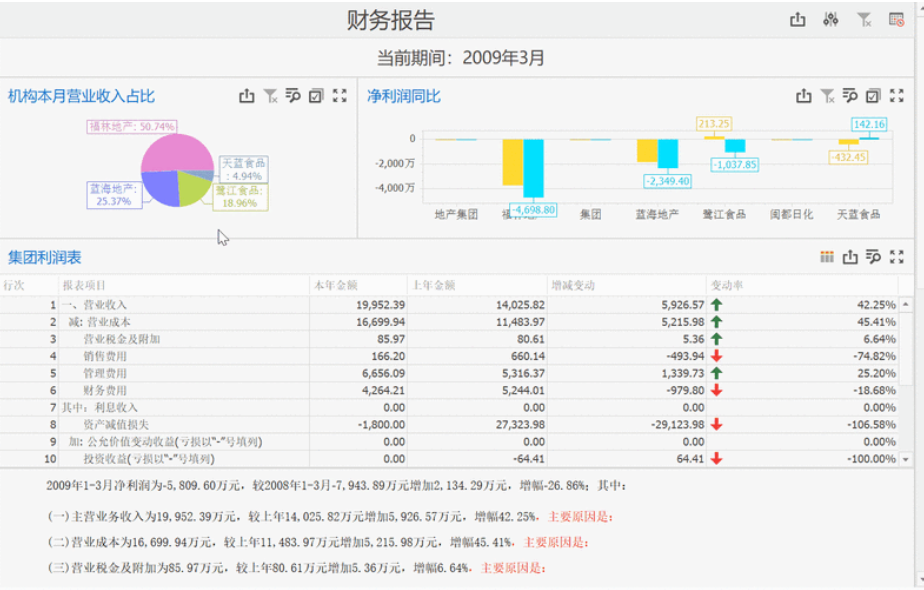Open data inspector in 机构本月营业收入占比 panel
The image size is (924, 590).
pyautogui.click(x=293, y=95)
